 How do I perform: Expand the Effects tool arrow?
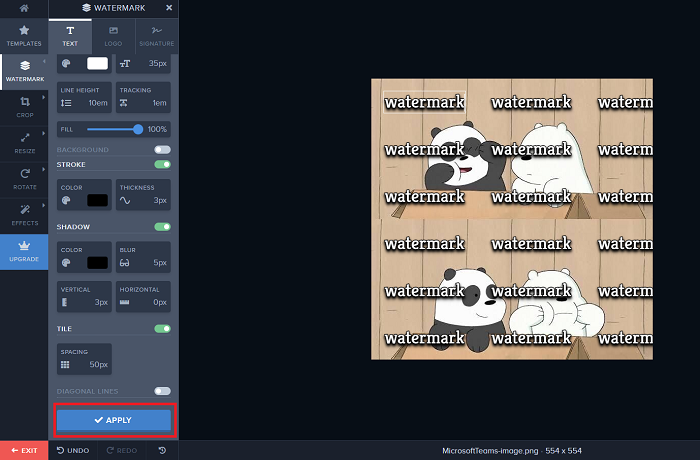(x=44, y=205)
